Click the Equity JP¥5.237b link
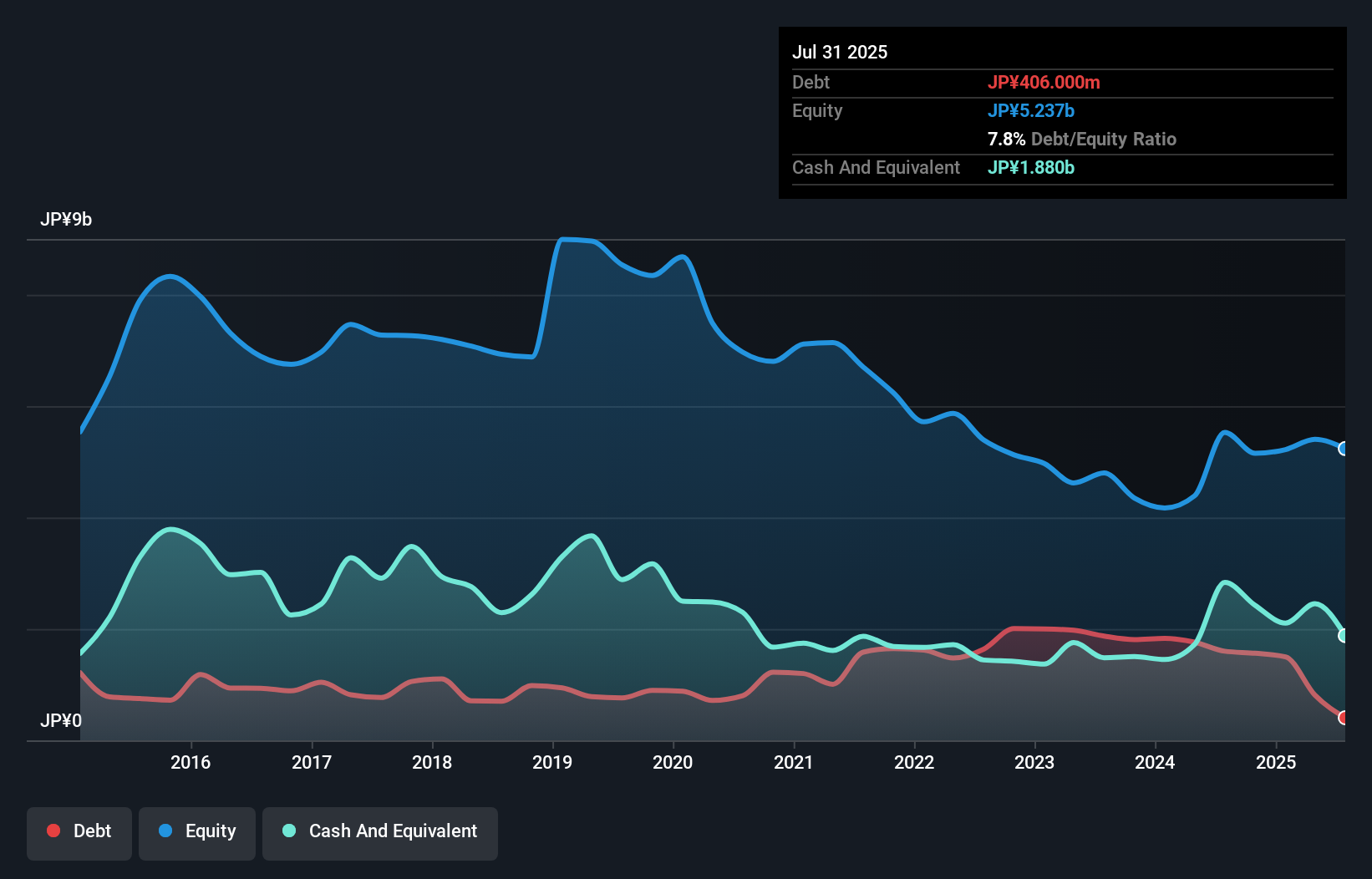 (1031, 110)
